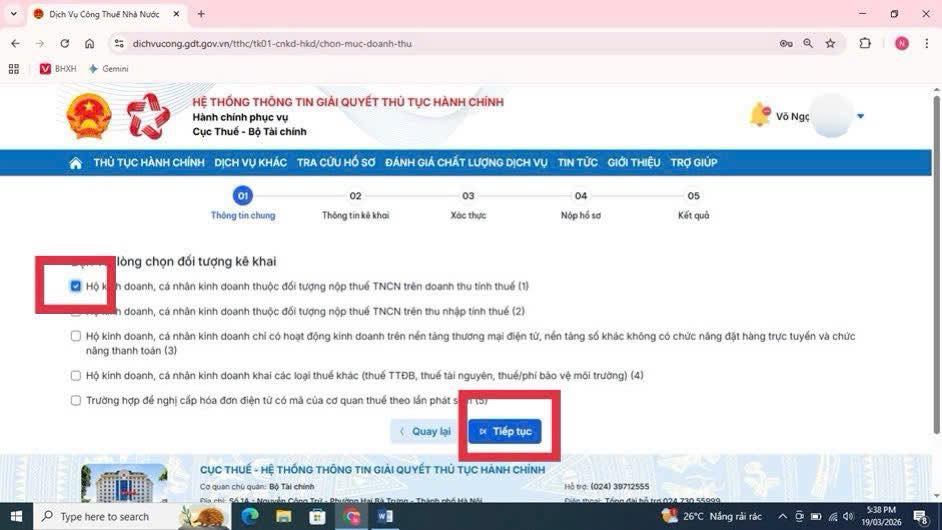
Task: Open the Gemini bookmark
Action: coord(109,69)
